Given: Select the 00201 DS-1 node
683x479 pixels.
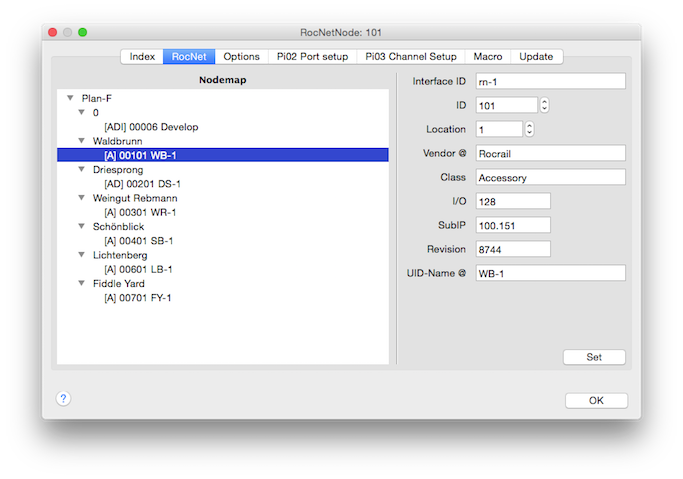Looking at the screenshot, I should (x=142, y=184).
